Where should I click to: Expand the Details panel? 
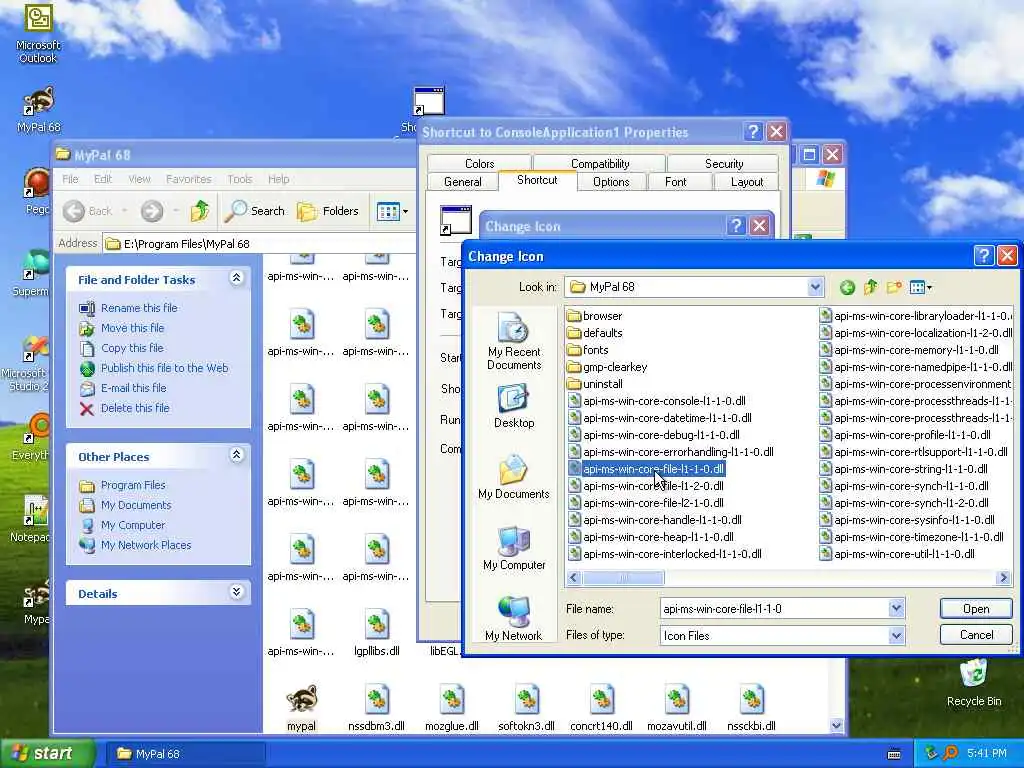tap(236, 592)
